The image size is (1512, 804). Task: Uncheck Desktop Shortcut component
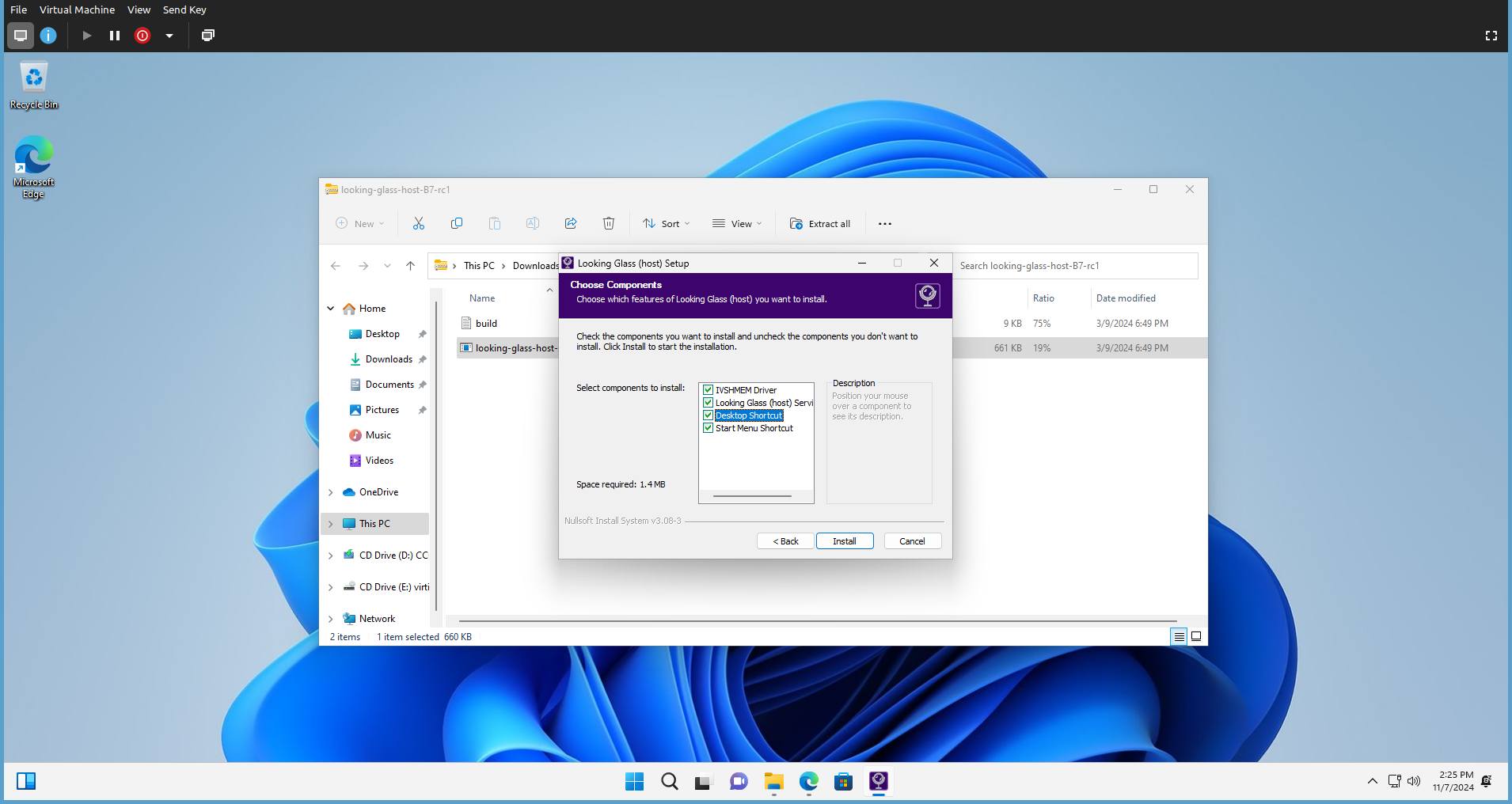point(709,415)
